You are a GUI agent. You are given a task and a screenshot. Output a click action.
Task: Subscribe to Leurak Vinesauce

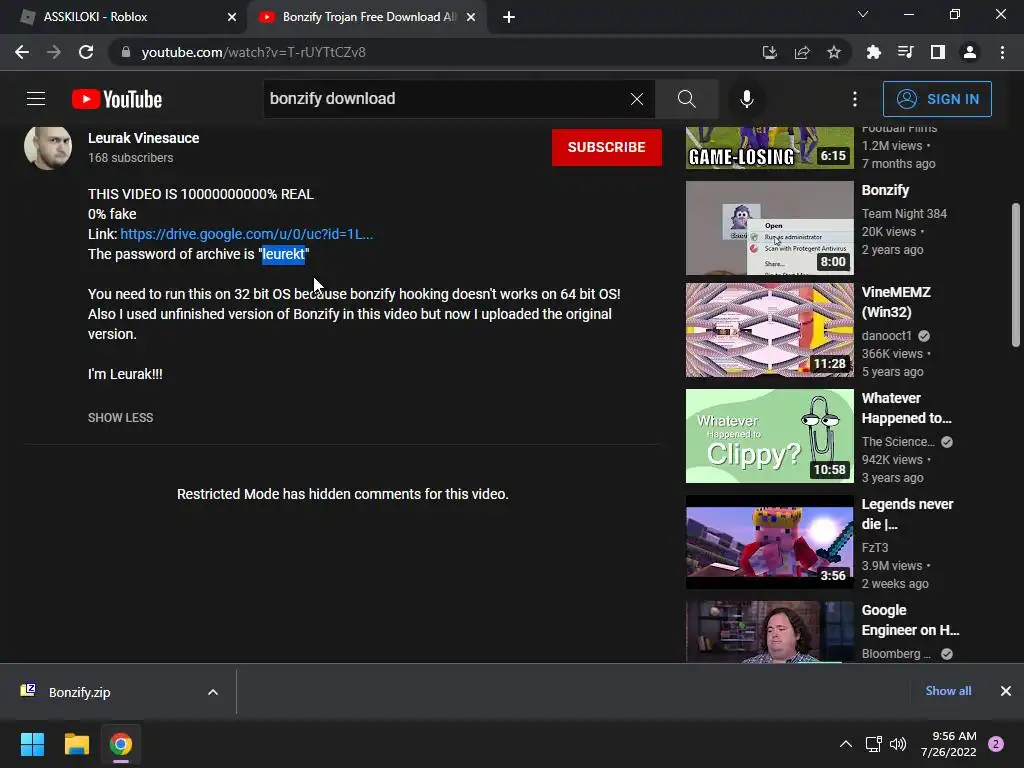[x=606, y=147]
